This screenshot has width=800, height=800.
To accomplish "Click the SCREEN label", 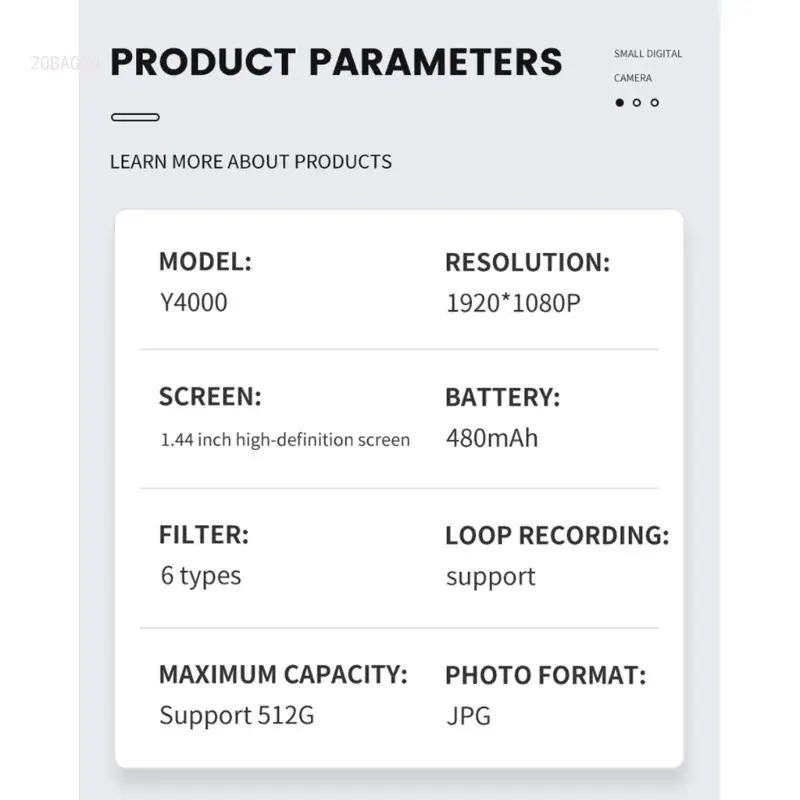I will click(210, 396).
